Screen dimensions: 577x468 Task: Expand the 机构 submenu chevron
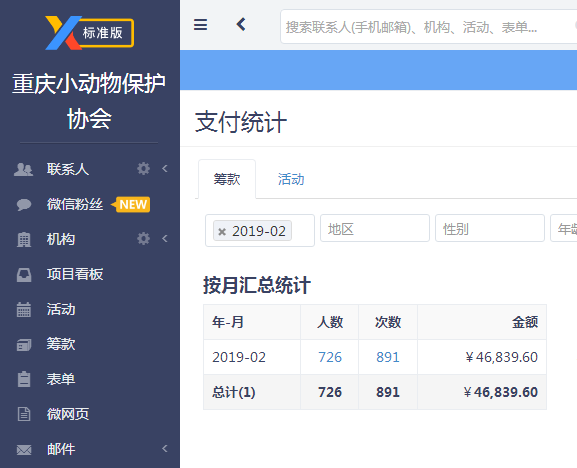(165, 238)
